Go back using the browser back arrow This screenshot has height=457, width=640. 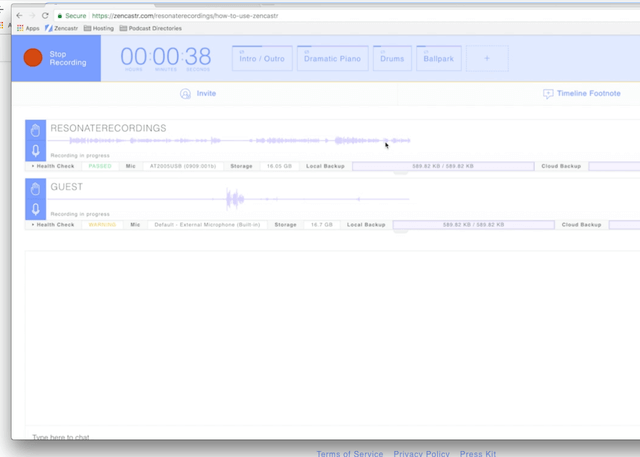tap(19, 16)
